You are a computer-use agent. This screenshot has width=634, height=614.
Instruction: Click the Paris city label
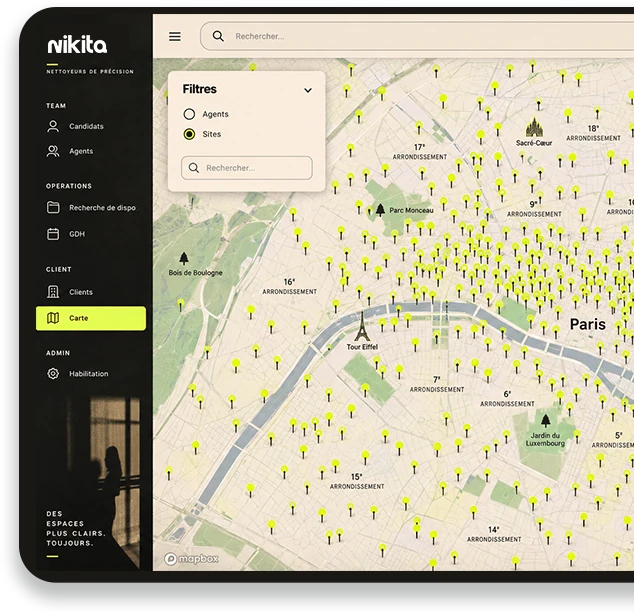point(588,324)
